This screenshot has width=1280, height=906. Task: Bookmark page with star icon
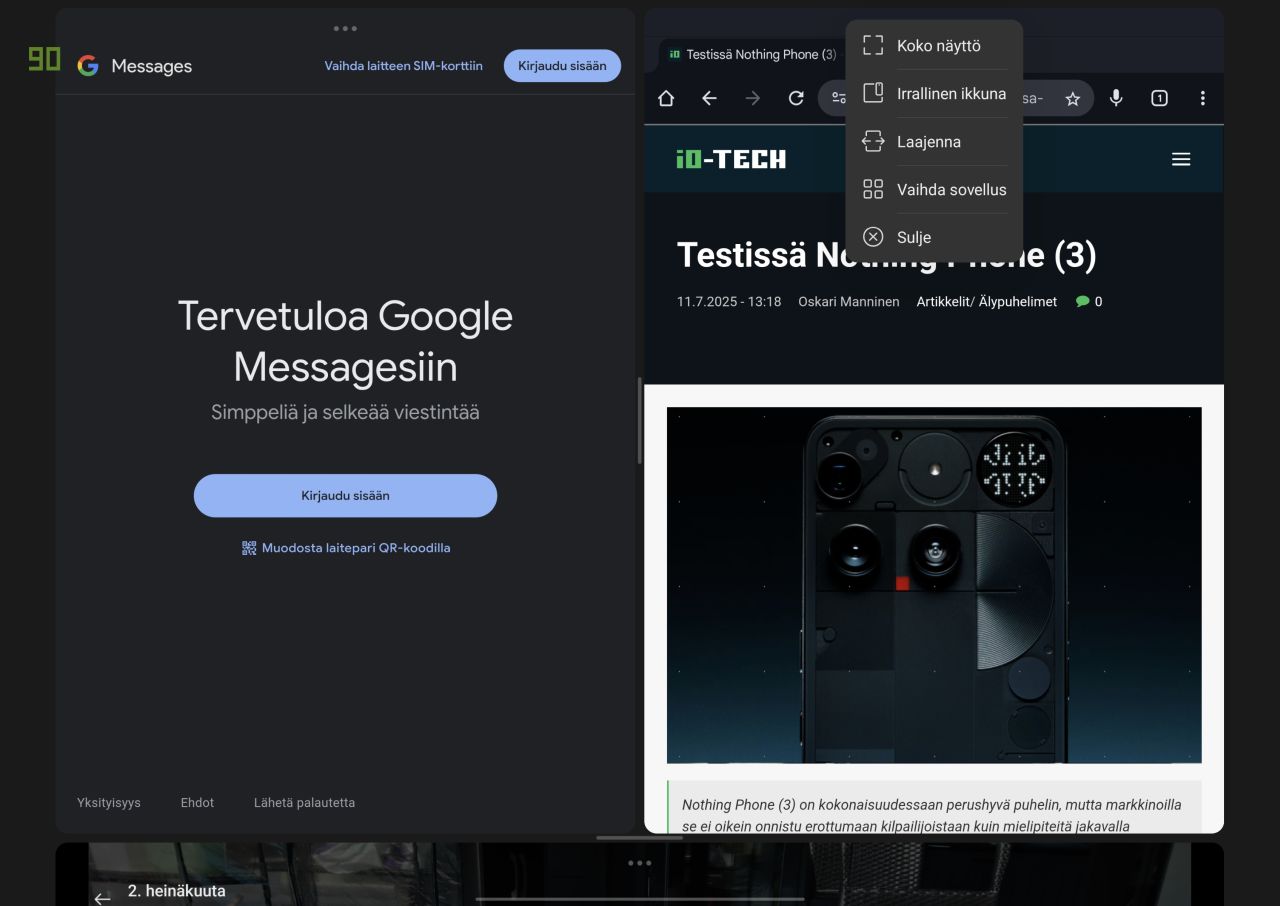[x=1073, y=98]
